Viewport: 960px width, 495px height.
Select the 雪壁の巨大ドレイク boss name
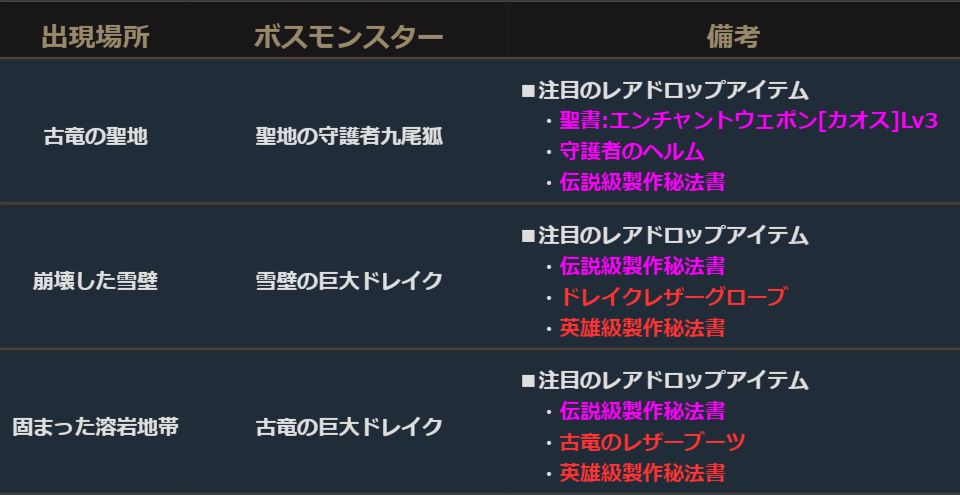point(348,282)
